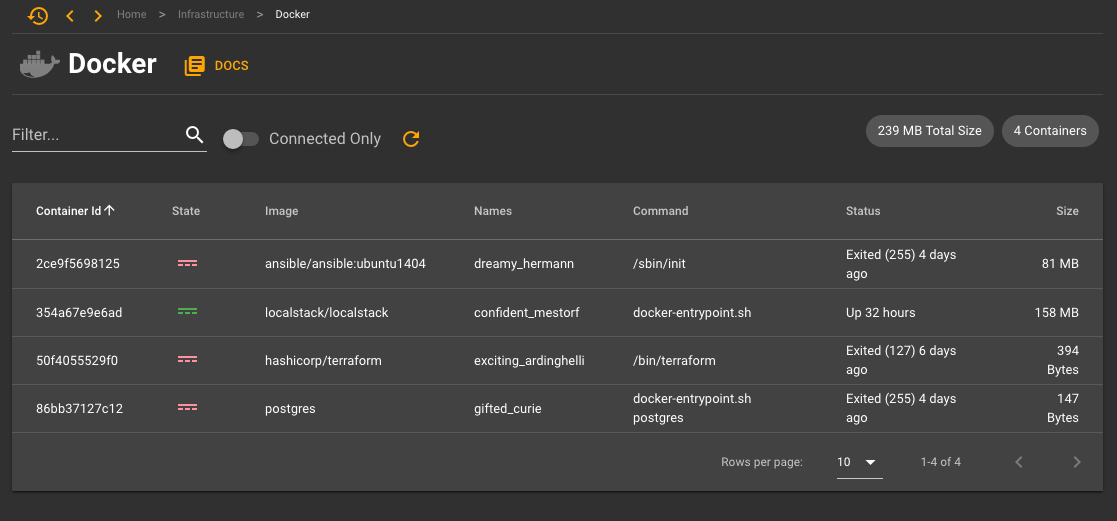Click status Exited (127) 6 days ago
The height and width of the screenshot is (521, 1117).
click(901, 361)
